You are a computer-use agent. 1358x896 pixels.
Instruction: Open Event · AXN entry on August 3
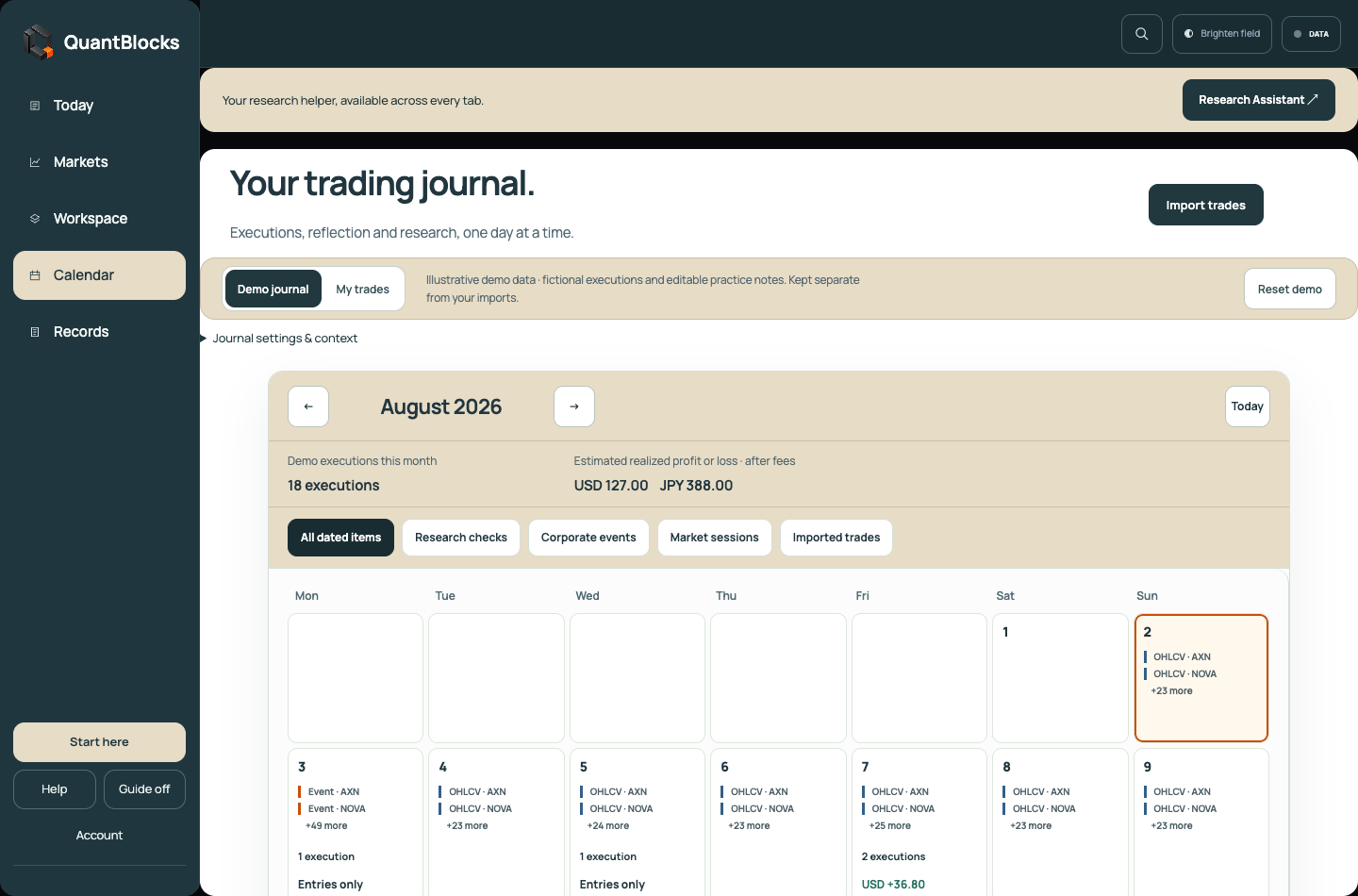(x=333, y=792)
